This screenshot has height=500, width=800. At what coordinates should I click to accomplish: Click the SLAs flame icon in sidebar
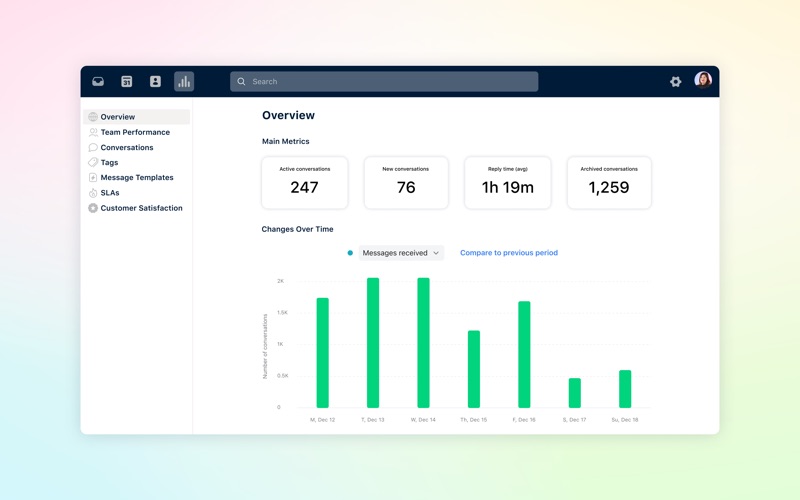pyautogui.click(x=93, y=193)
